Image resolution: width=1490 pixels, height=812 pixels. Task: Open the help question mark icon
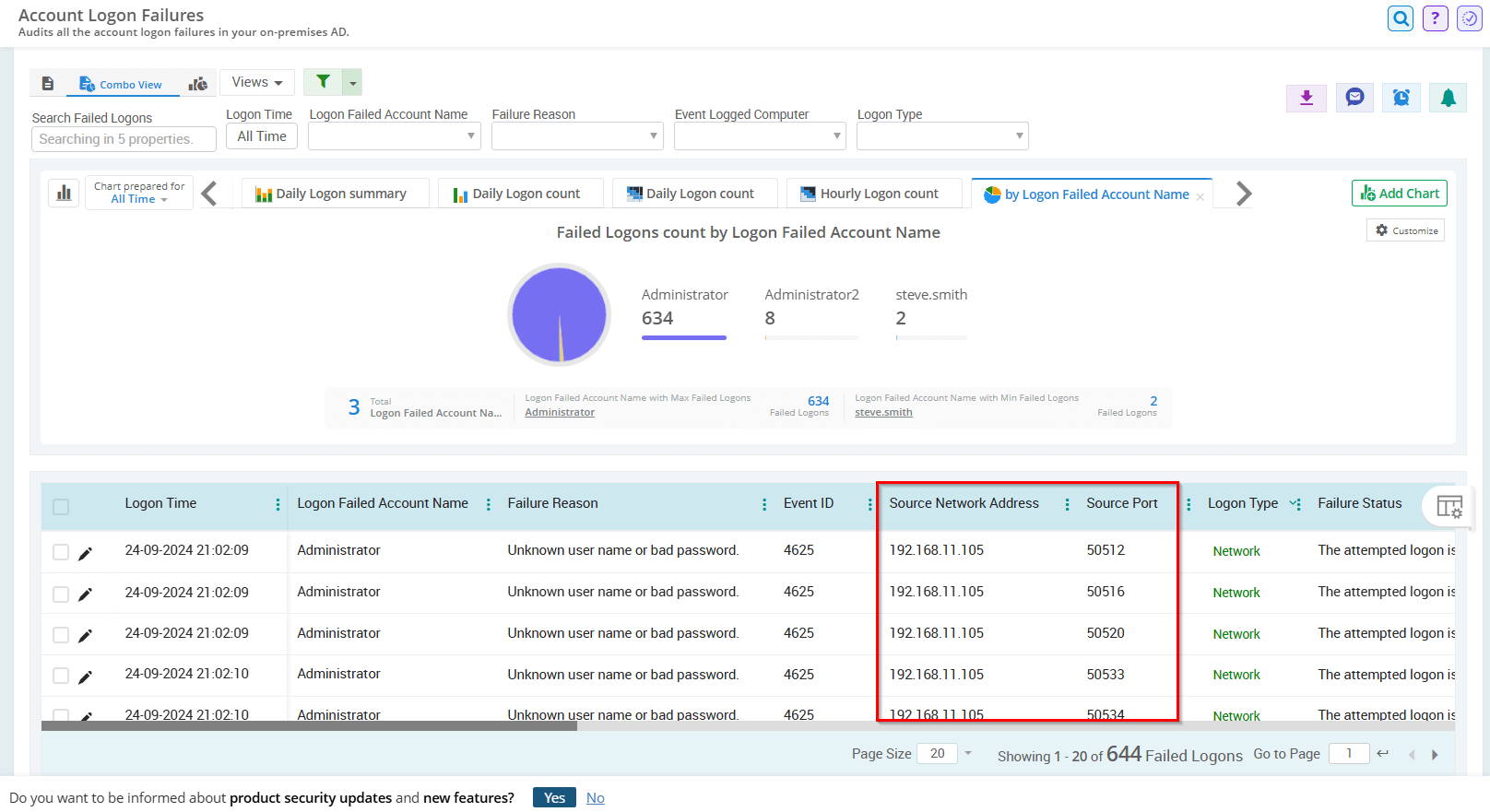(1435, 18)
